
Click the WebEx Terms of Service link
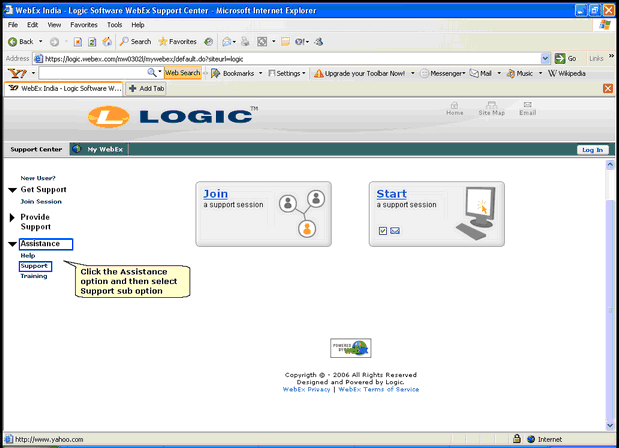click(x=379, y=389)
